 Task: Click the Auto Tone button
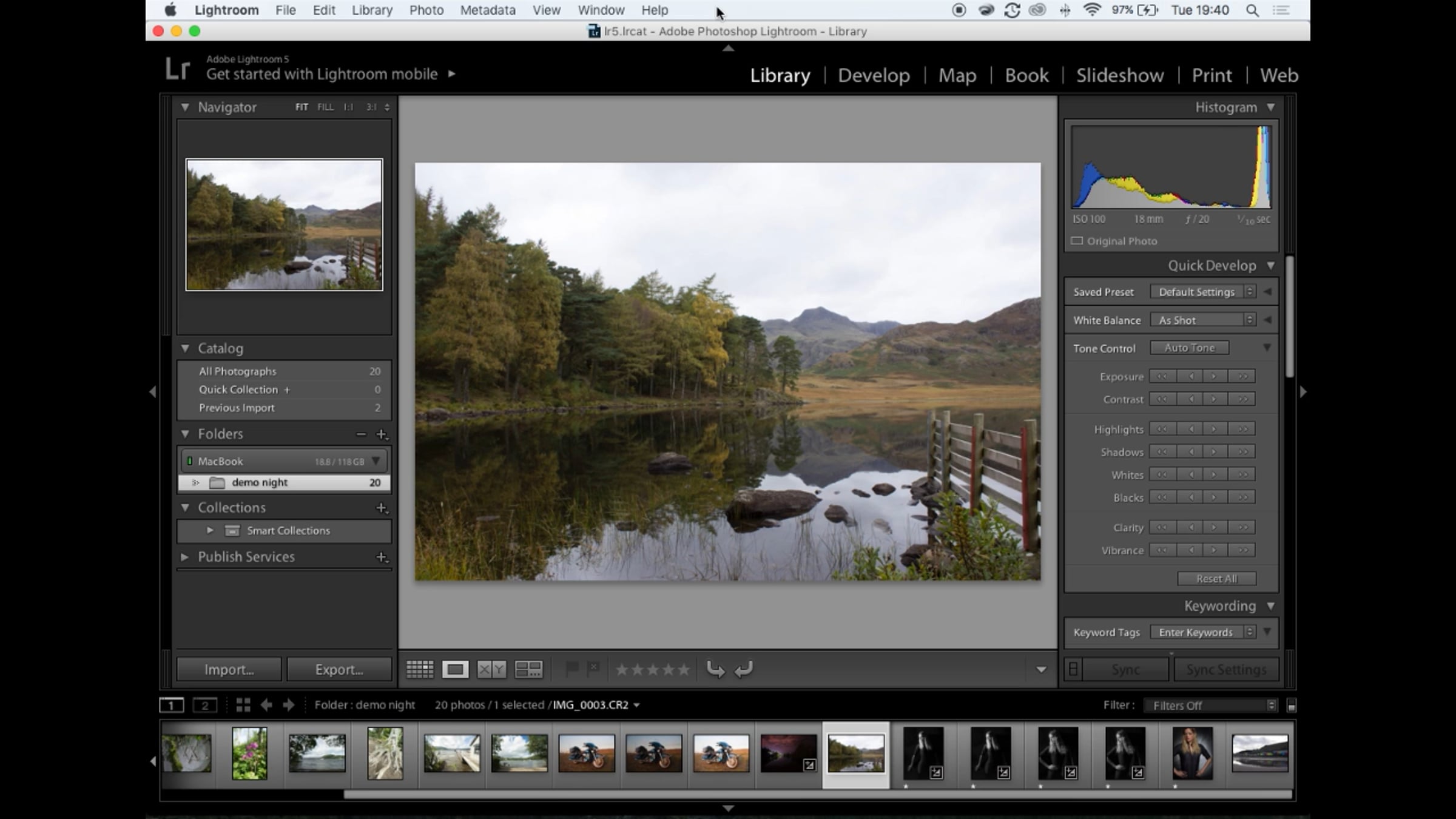pyautogui.click(x=1189, y=348)
